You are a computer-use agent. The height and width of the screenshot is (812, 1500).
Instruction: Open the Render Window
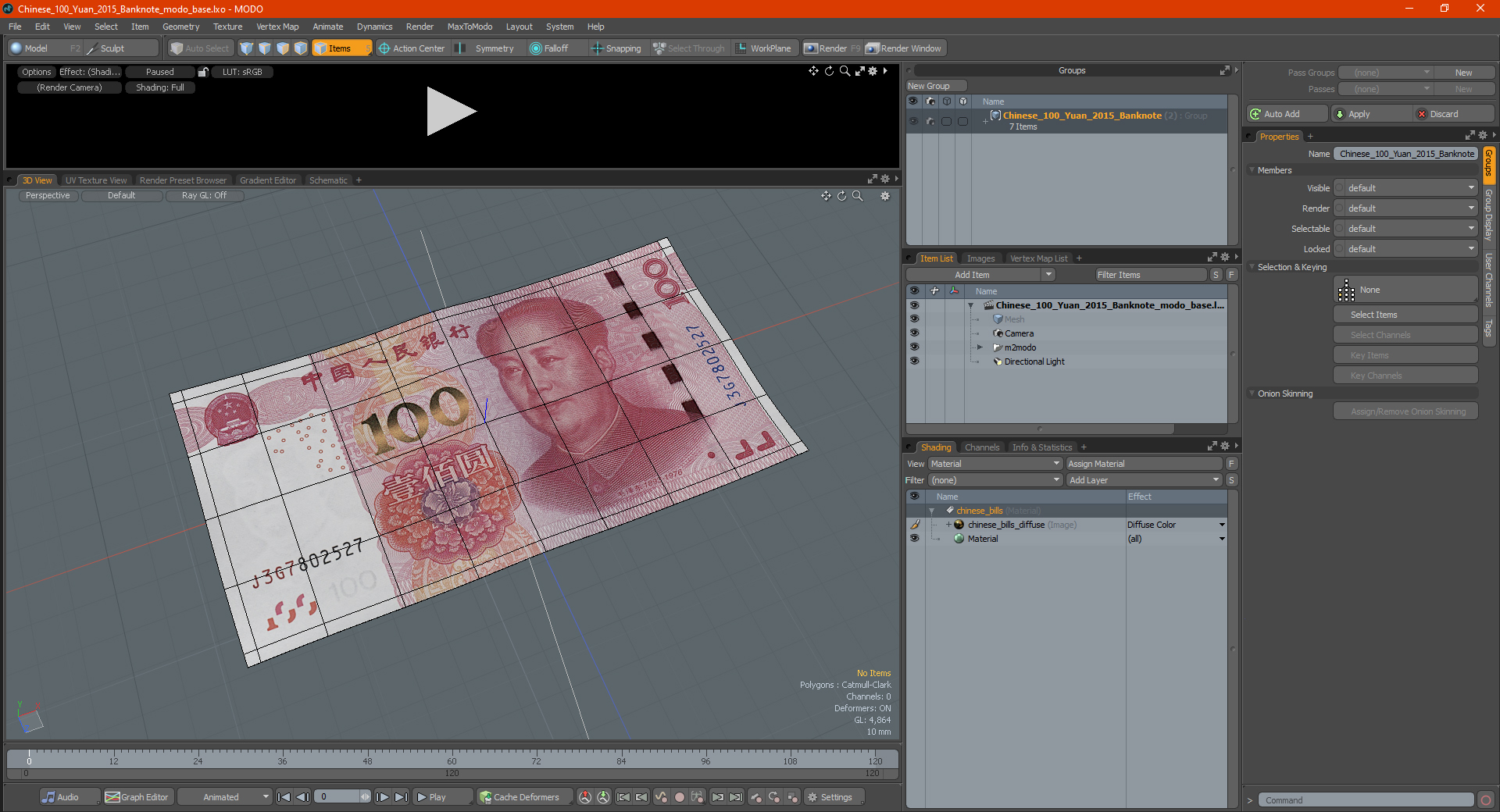tap(904, 48)
